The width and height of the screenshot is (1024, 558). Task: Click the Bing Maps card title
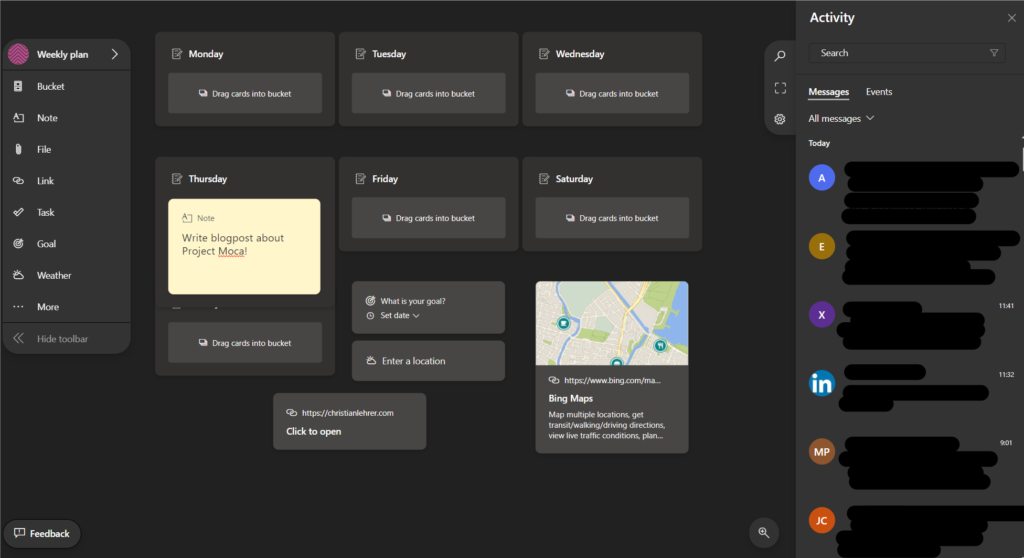coord(571,398)
